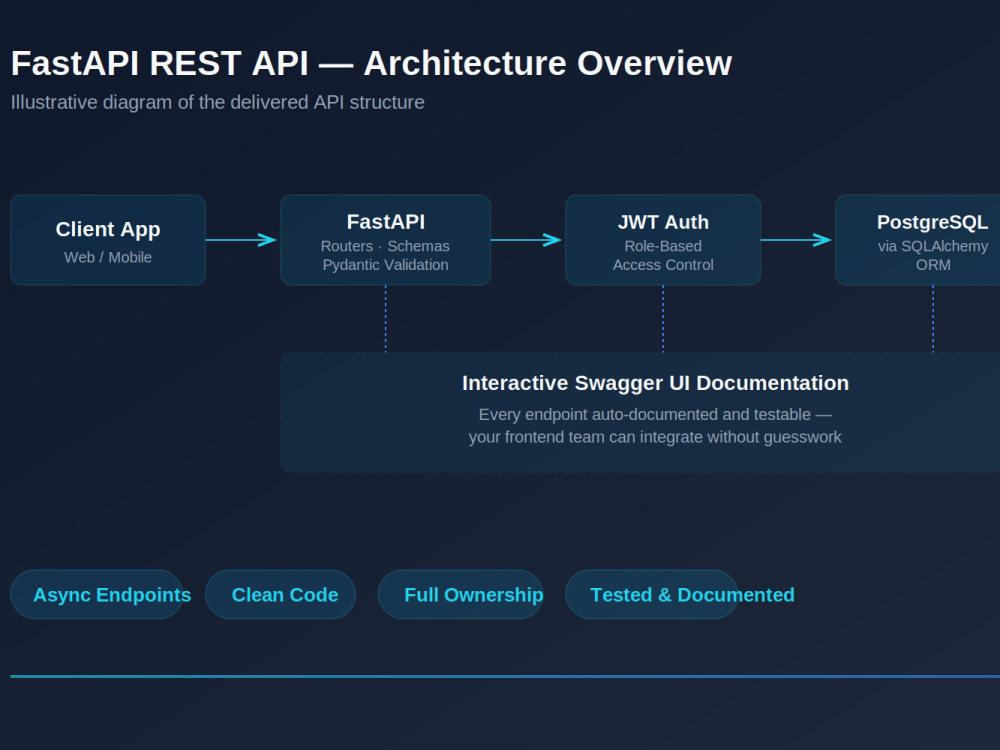Click the arrow from FastAPI to JWT Auth
1000x750 pixels.
(526, 240)
